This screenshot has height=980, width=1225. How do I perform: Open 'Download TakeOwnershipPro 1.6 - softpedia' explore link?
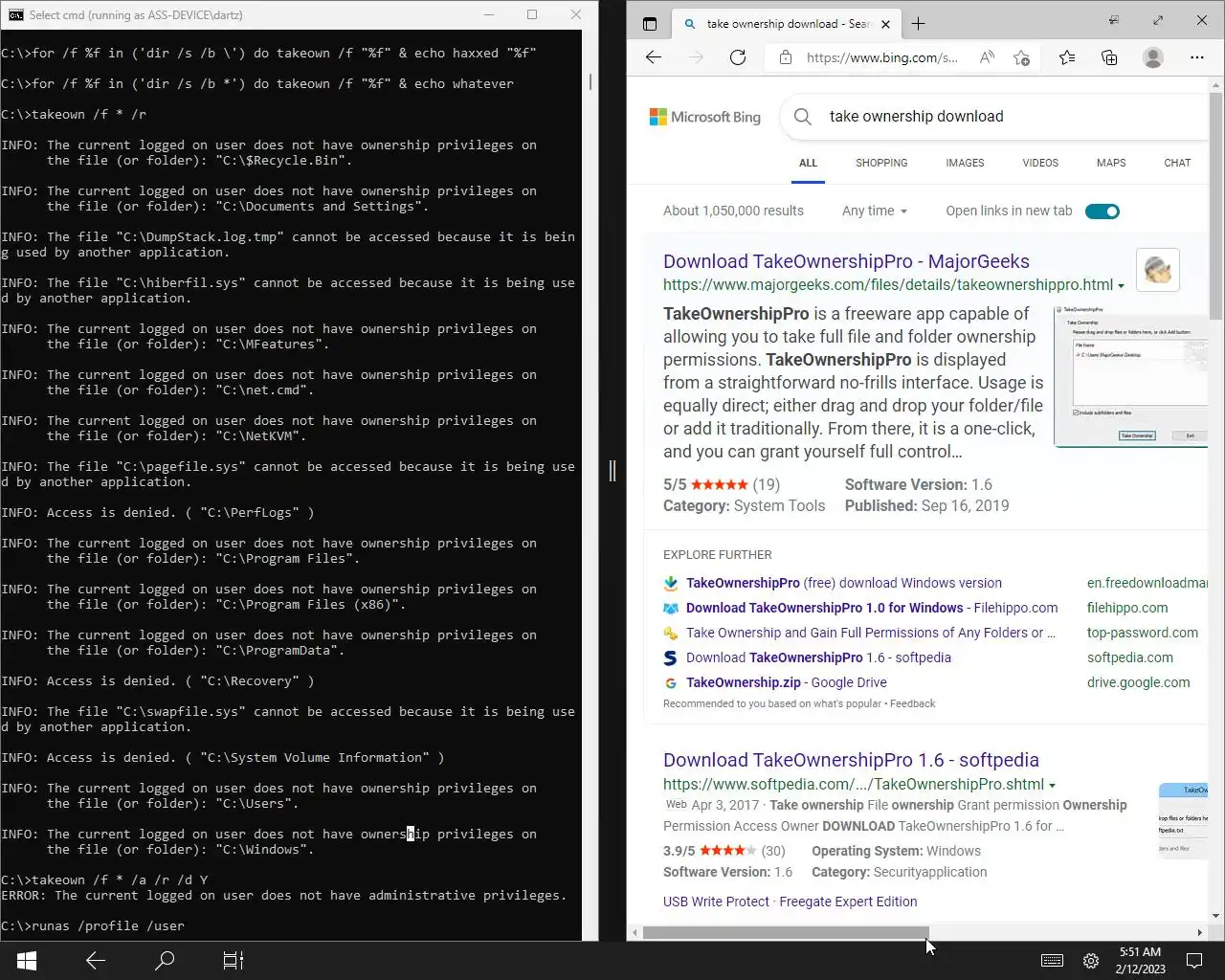point(818,657)
